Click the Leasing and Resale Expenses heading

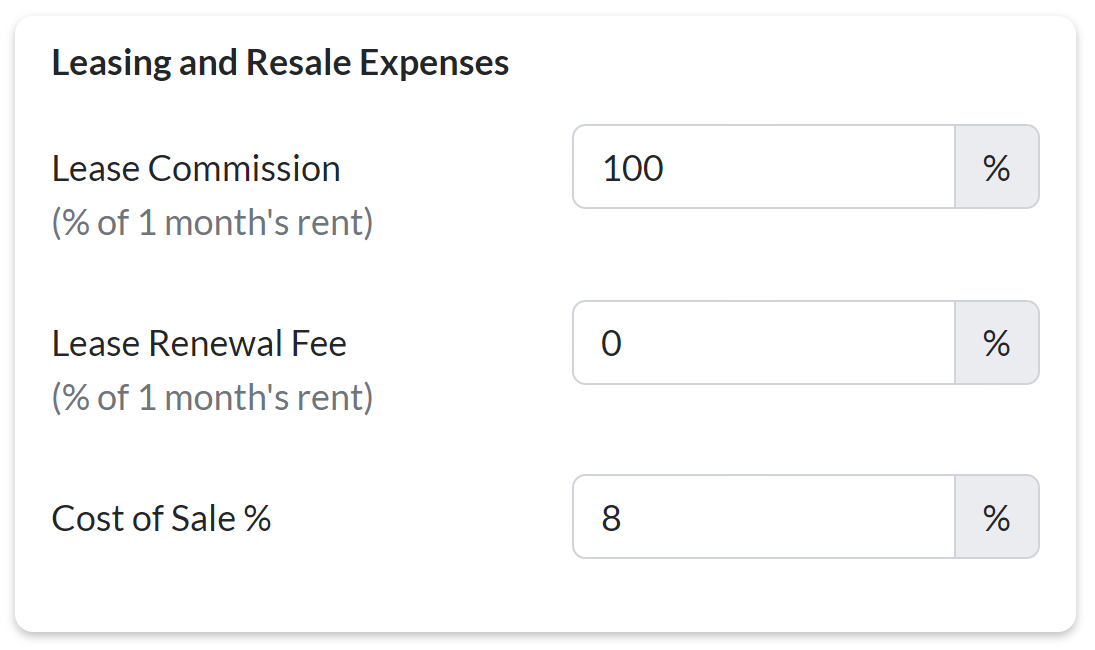[280, 63]
